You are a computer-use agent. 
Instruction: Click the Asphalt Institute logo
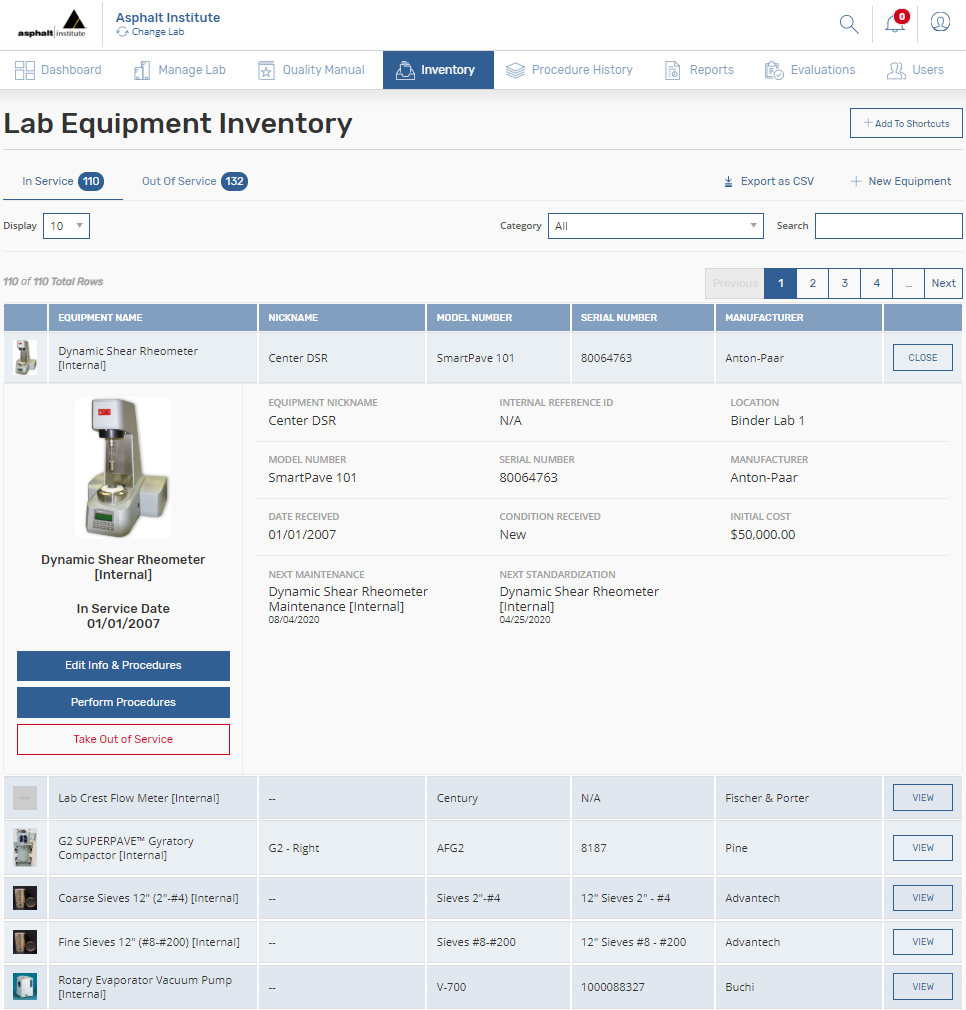pyautogui.click(x=52, y=24)
